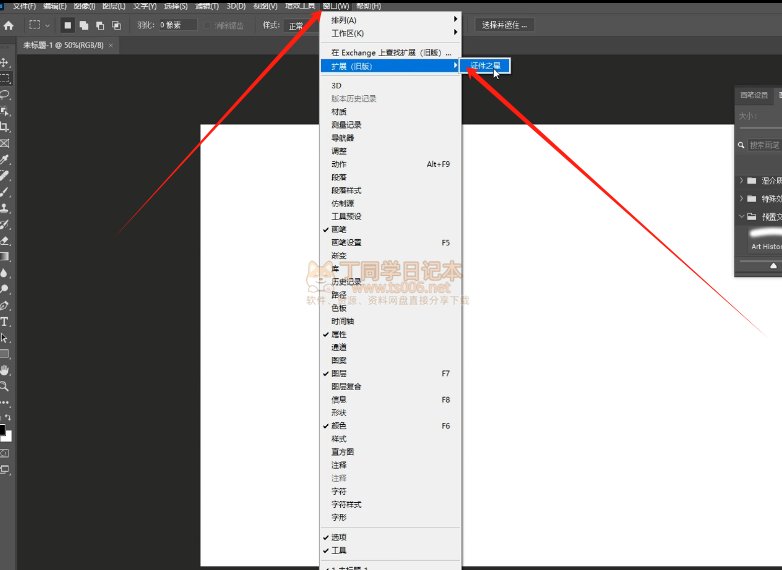The height and width of the screenshot is (570, 782).
Task: Activate the Hand tool
Action: pyautogui.click(x=5, y=370)
